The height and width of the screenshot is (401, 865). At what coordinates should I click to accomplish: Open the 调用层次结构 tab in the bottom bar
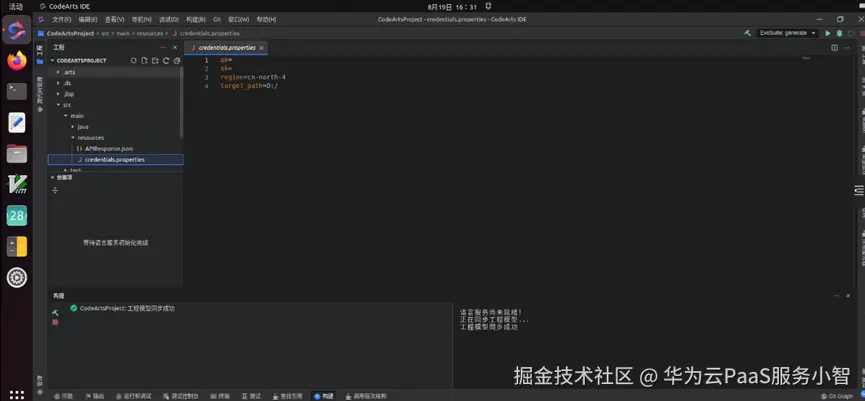click(366, 396)
